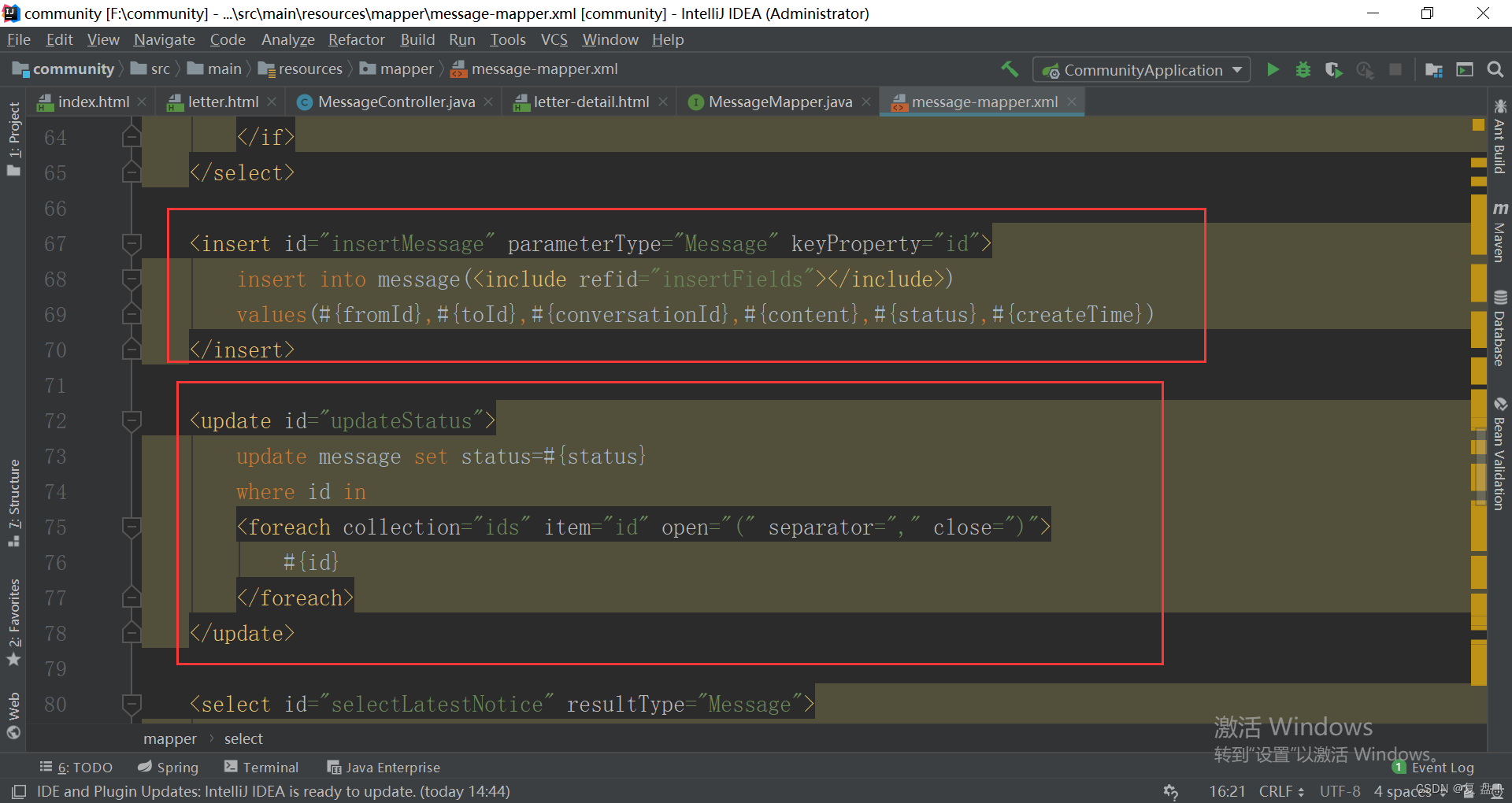The width and height of the screenshot is (1512, 803).
Task: Change UTF-8 file encoding
Action: [x=1340, y=791]
